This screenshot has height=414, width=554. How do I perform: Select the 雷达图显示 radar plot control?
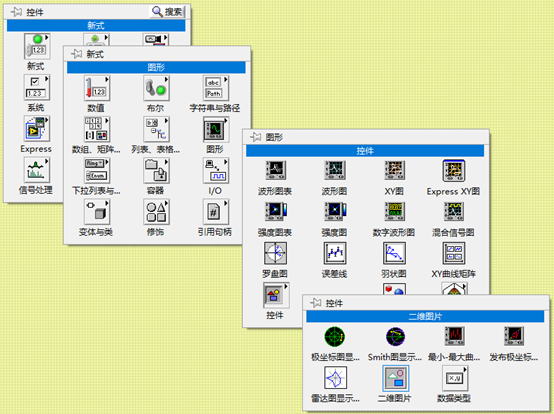335,378
